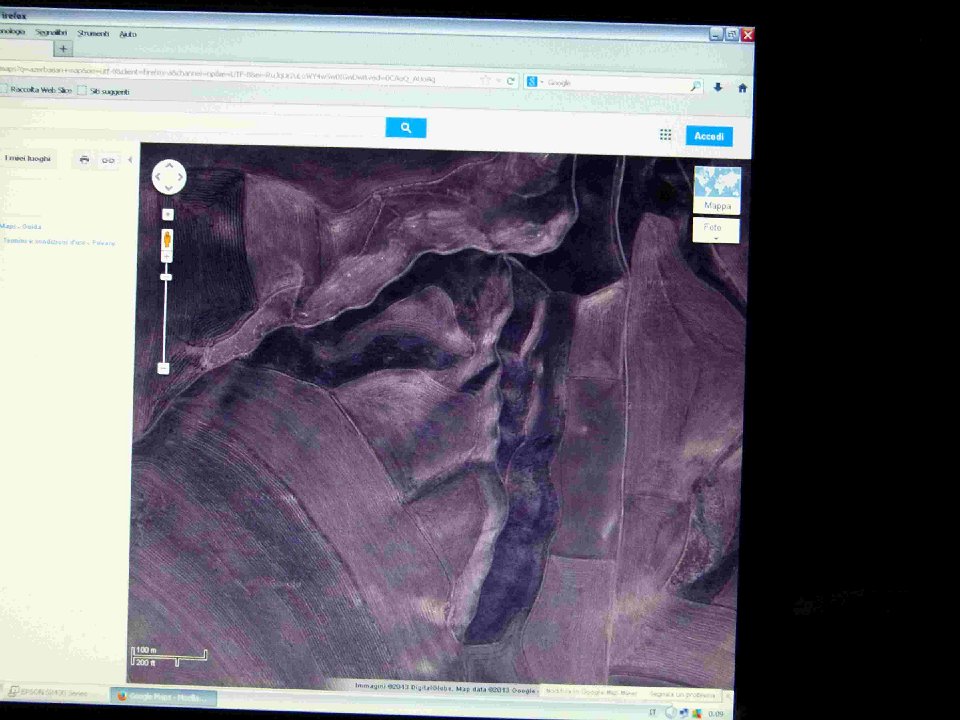
Task: Zoom out with the minus button
Action: click(163, 368)
